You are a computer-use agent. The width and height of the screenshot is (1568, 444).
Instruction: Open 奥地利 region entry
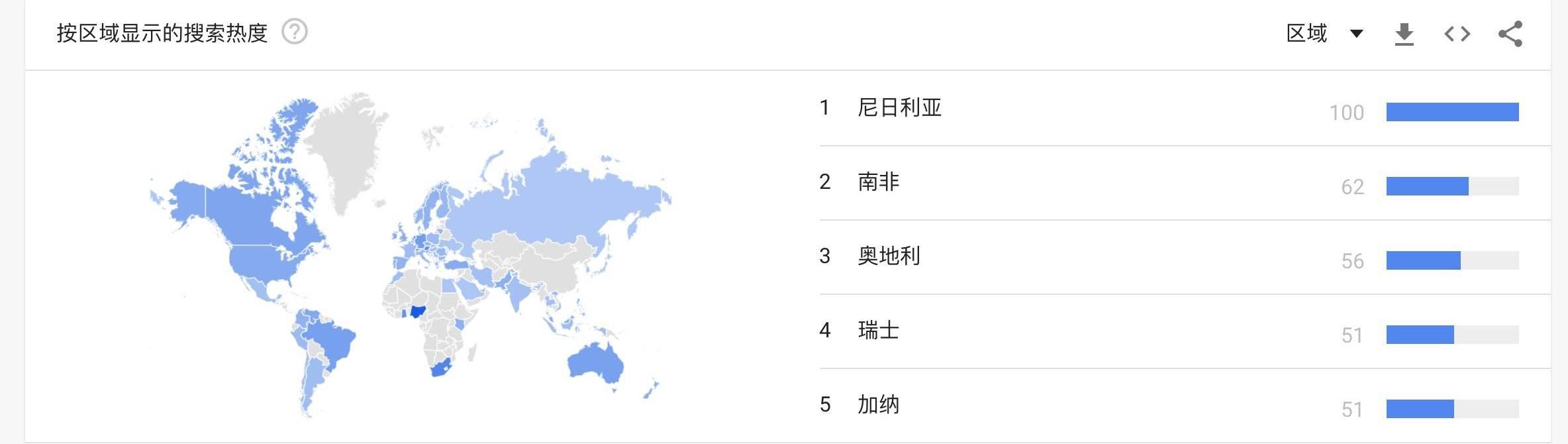[889, 256]
